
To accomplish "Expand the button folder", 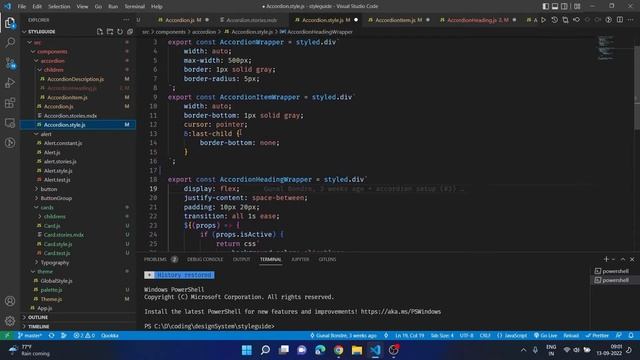I will [x=49, y=189].
